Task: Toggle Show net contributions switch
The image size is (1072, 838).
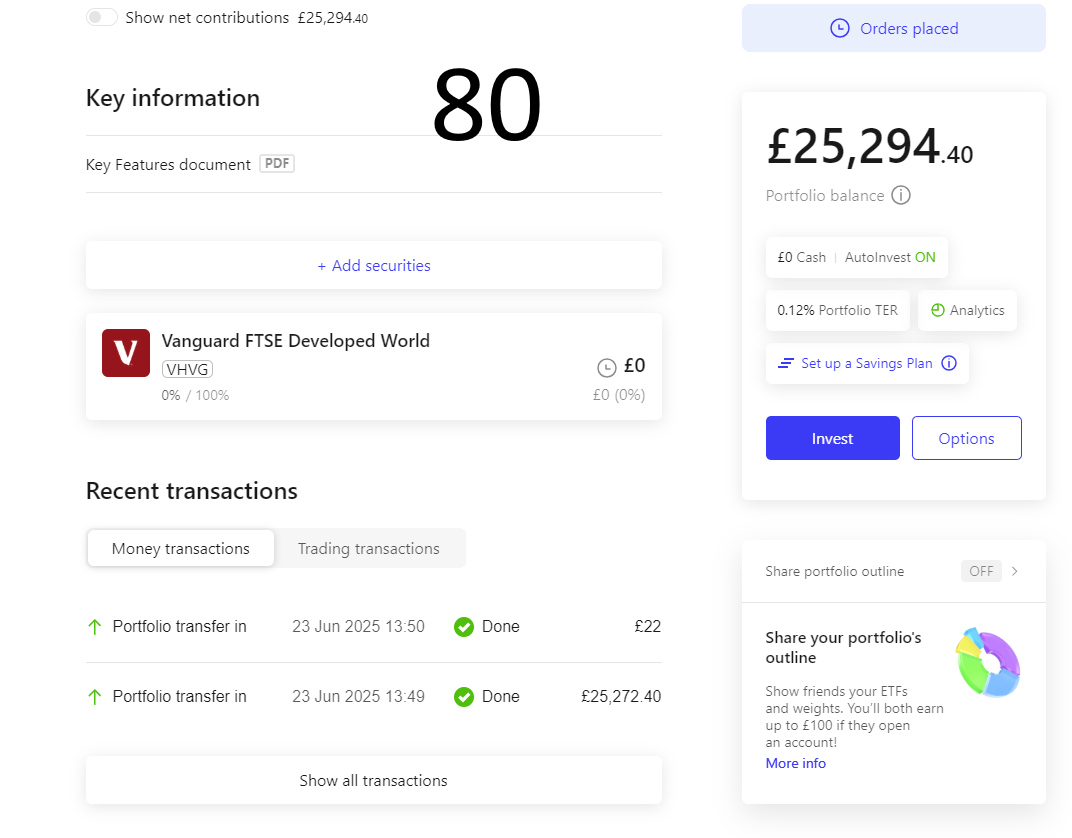Action: click(x=102, y=18)
